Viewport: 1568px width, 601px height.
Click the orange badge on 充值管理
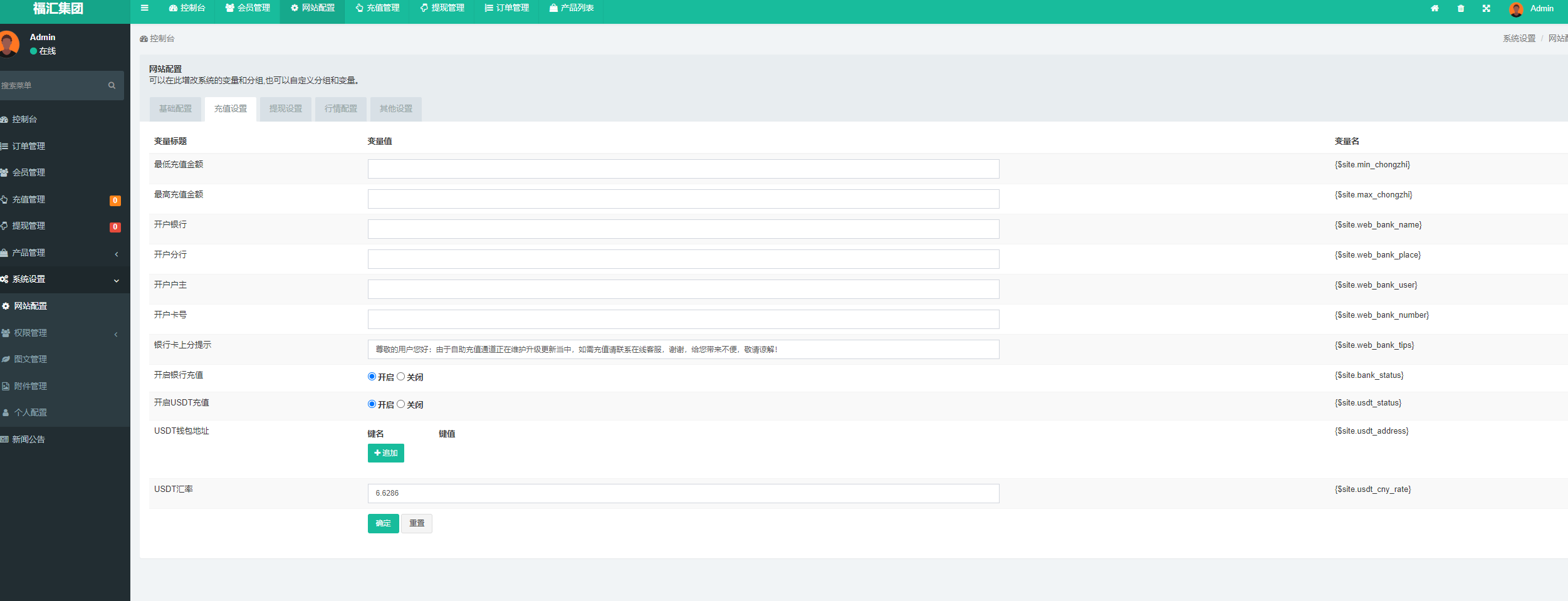[x=115, y=201]
